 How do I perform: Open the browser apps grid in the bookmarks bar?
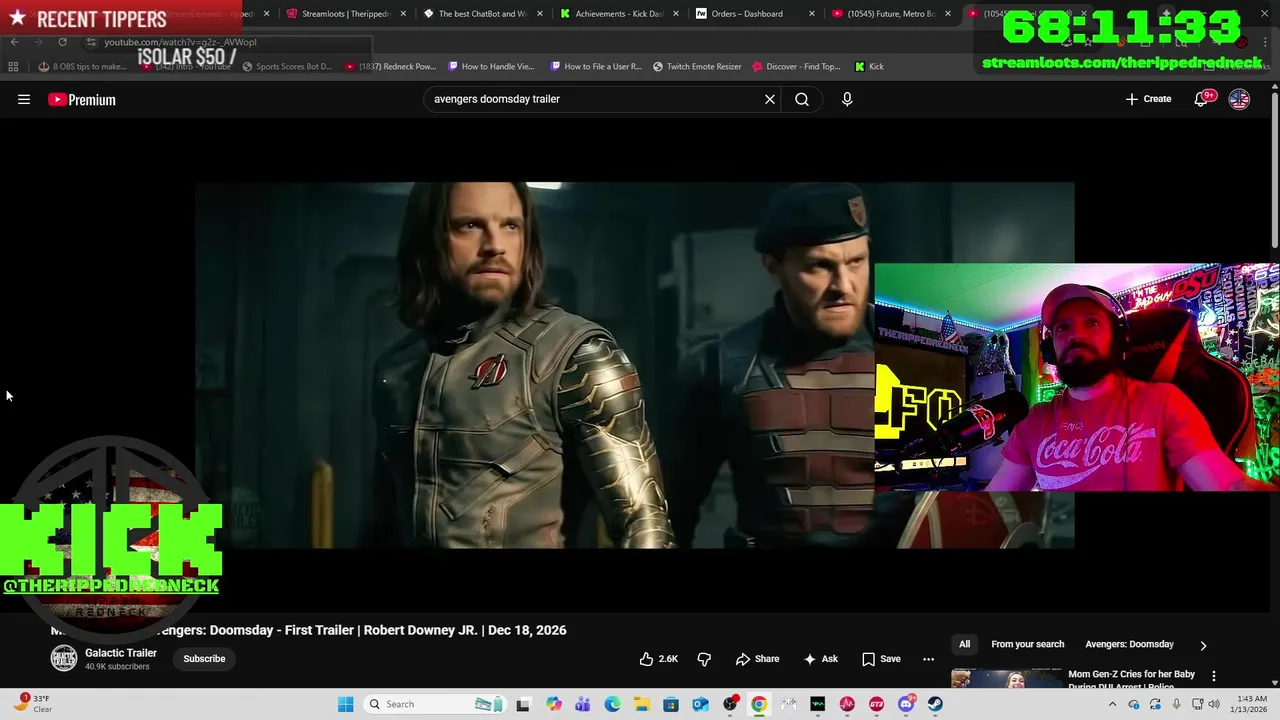pos(13,67)
